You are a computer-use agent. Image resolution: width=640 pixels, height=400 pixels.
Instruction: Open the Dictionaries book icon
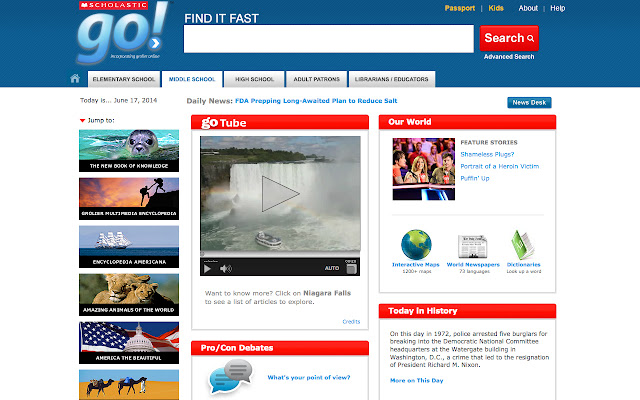tap(523, 245)
